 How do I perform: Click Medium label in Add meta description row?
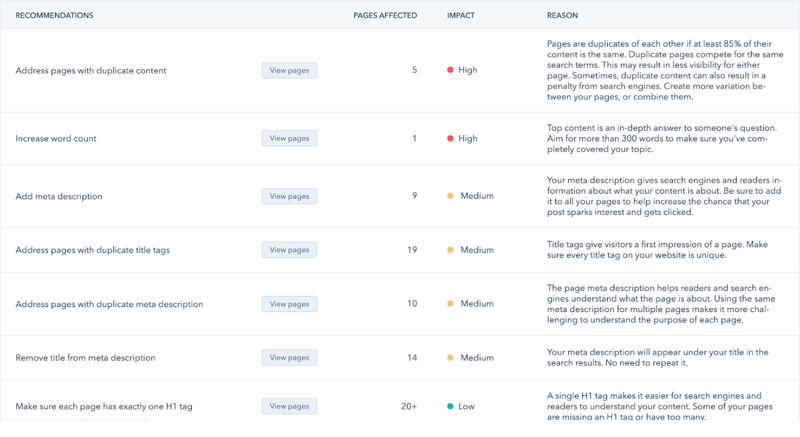tap(477, 196)
